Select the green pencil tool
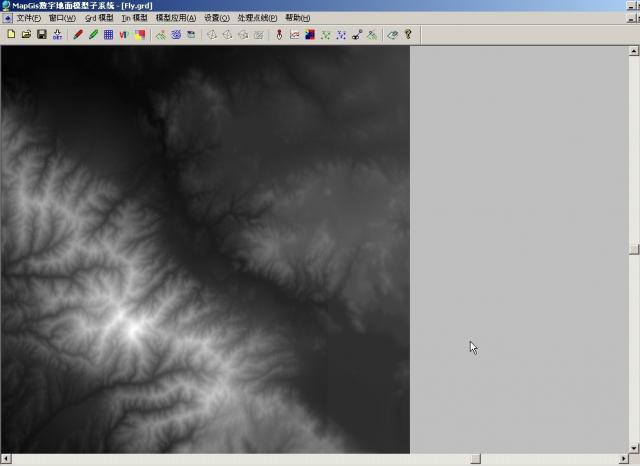 (x=93, y=34)
